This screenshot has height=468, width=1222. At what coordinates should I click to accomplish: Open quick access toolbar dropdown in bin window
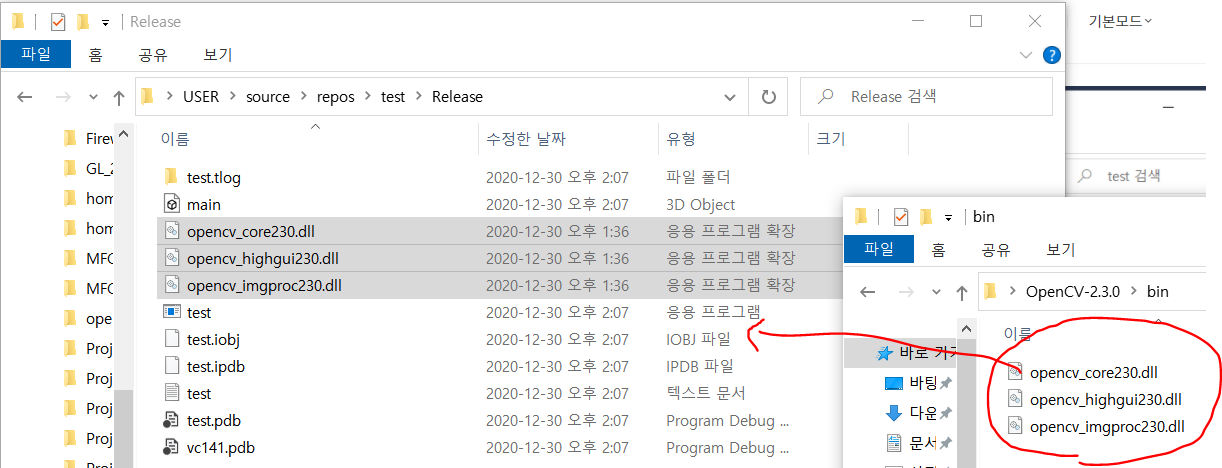click(949, 216)
